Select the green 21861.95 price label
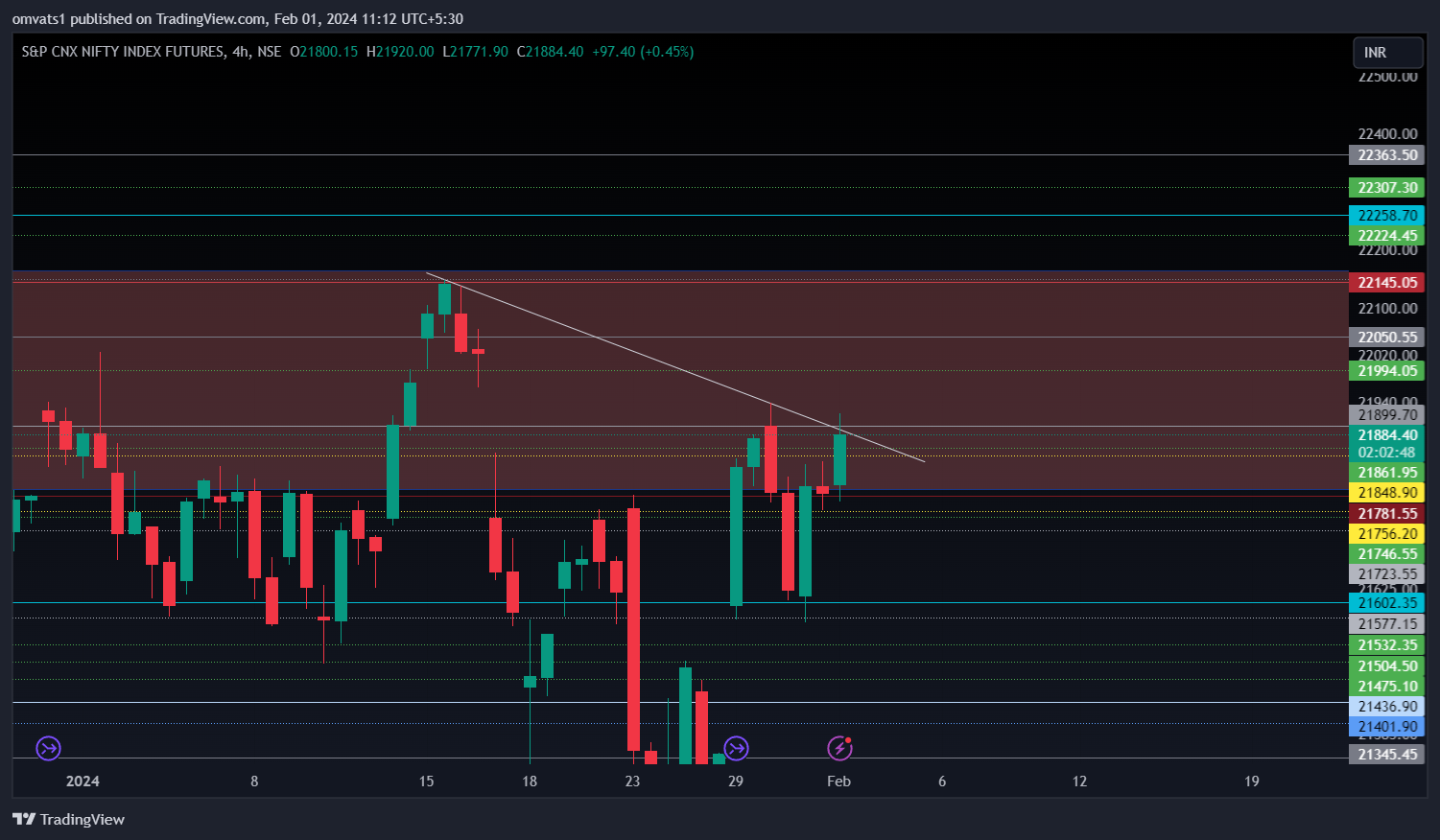 pos(1387,473)
